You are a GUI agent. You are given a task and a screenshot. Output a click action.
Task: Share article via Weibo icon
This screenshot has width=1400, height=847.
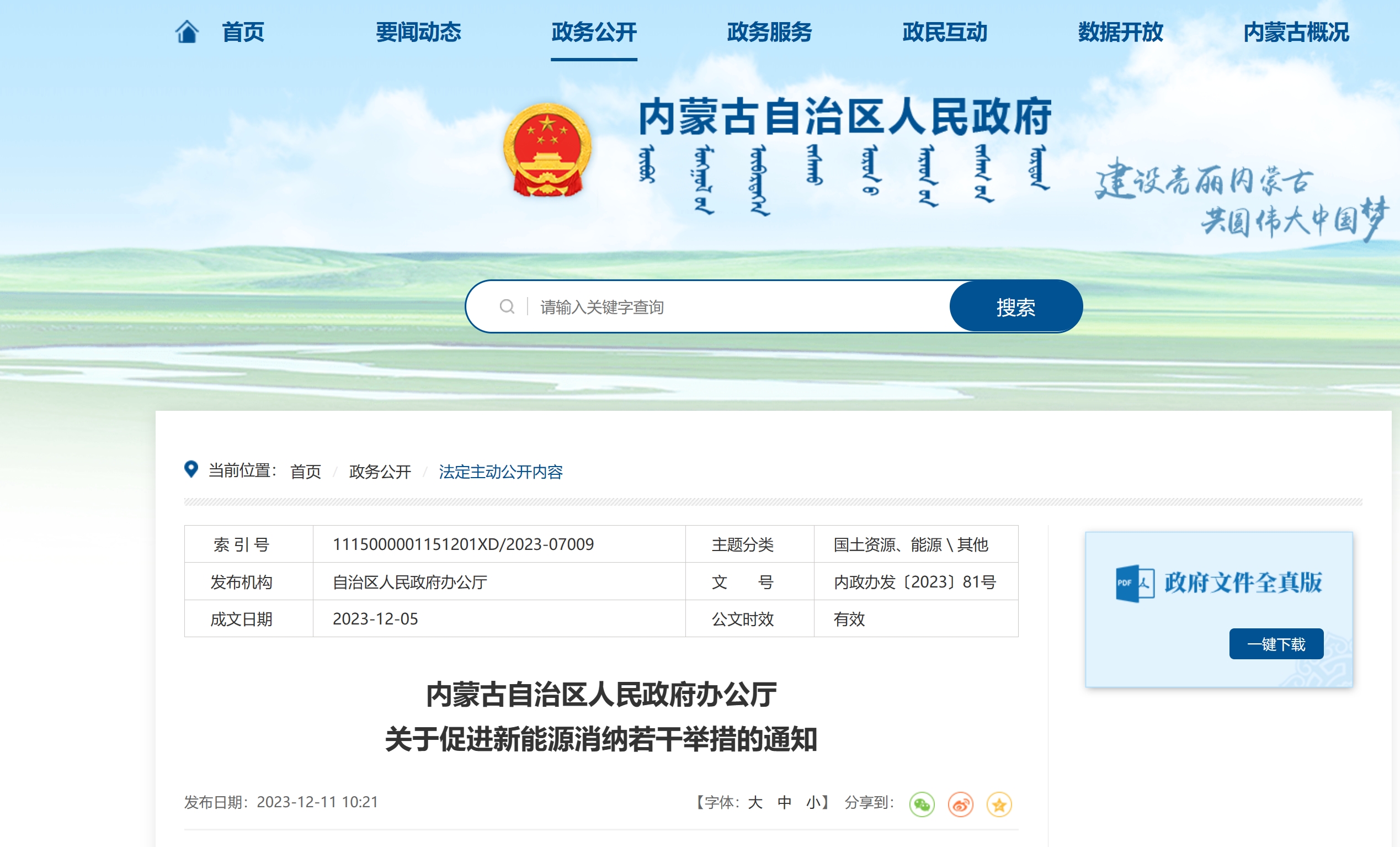click(960, 804)
